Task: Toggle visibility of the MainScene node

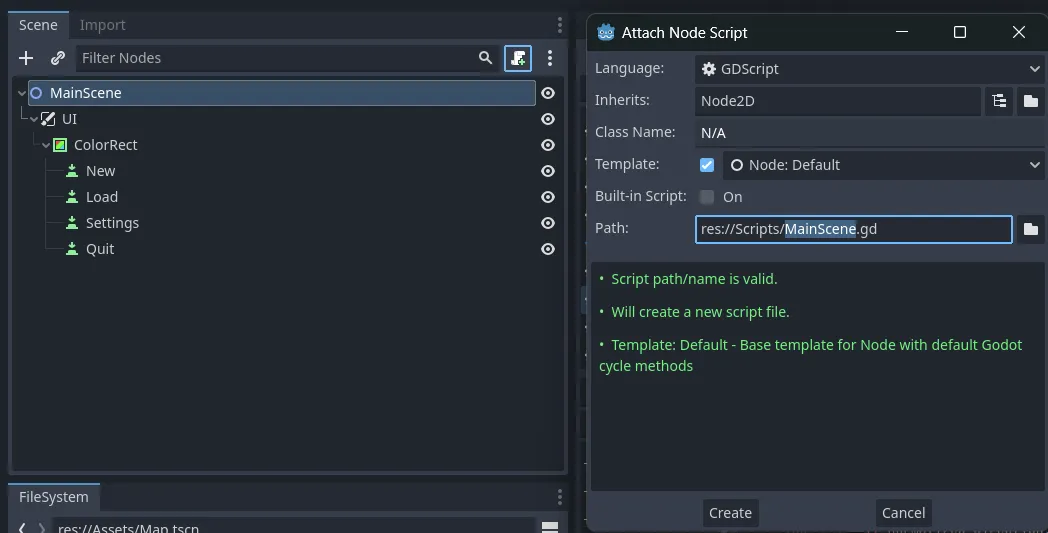Action: (548, 93)
